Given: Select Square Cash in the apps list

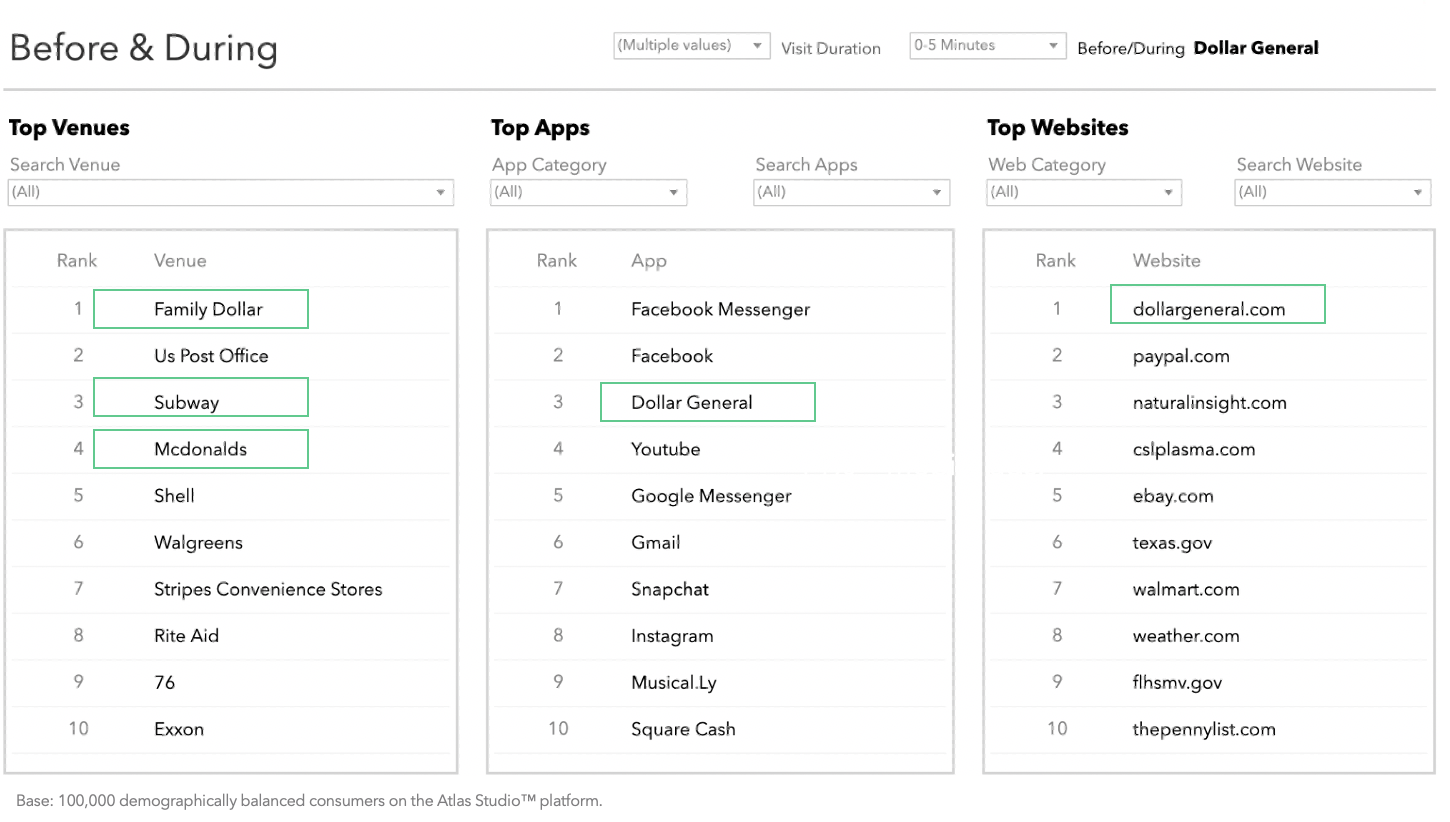Looking at the screenshot, I should pos(683,730).
